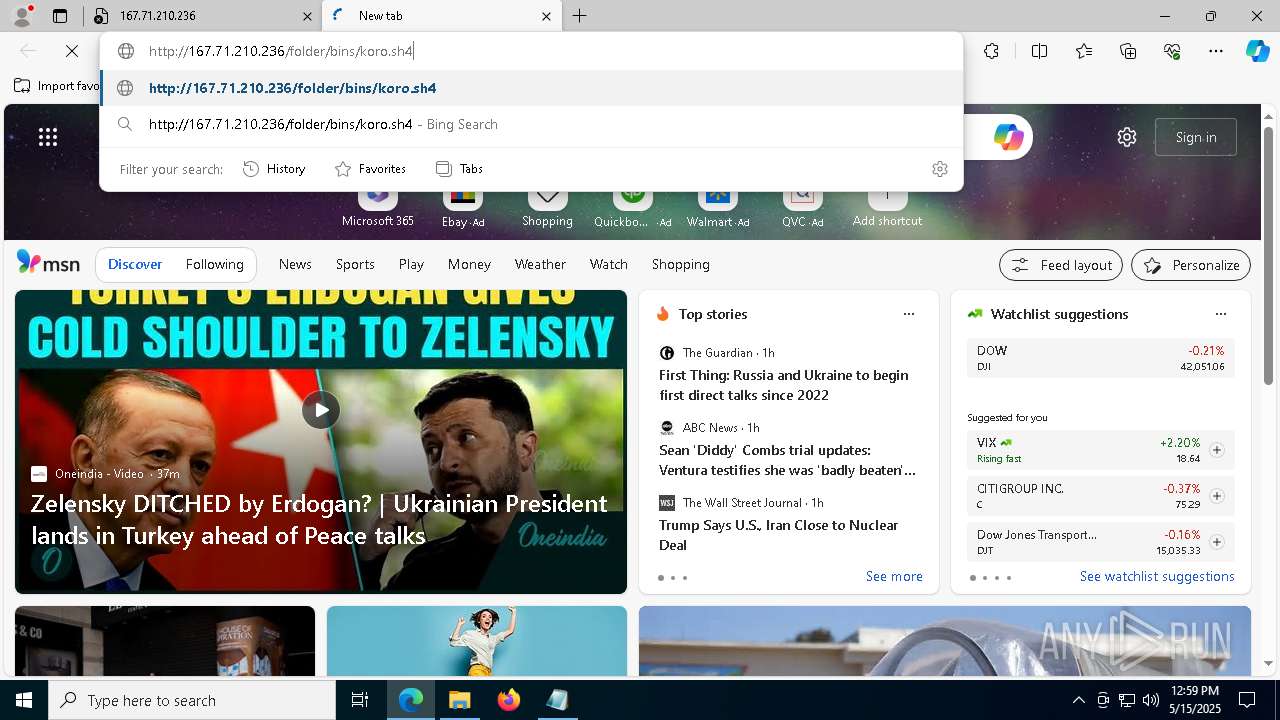Image resolution: width=1280 pixels, height=720 pixels.
Task: Open the Watch menu item
Action: coord(608,264)
